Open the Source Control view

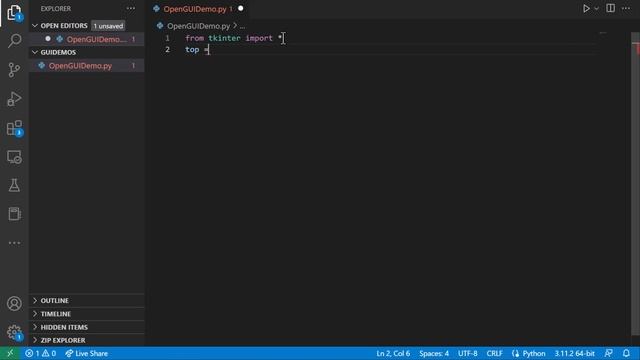click(x=14, y=70)
